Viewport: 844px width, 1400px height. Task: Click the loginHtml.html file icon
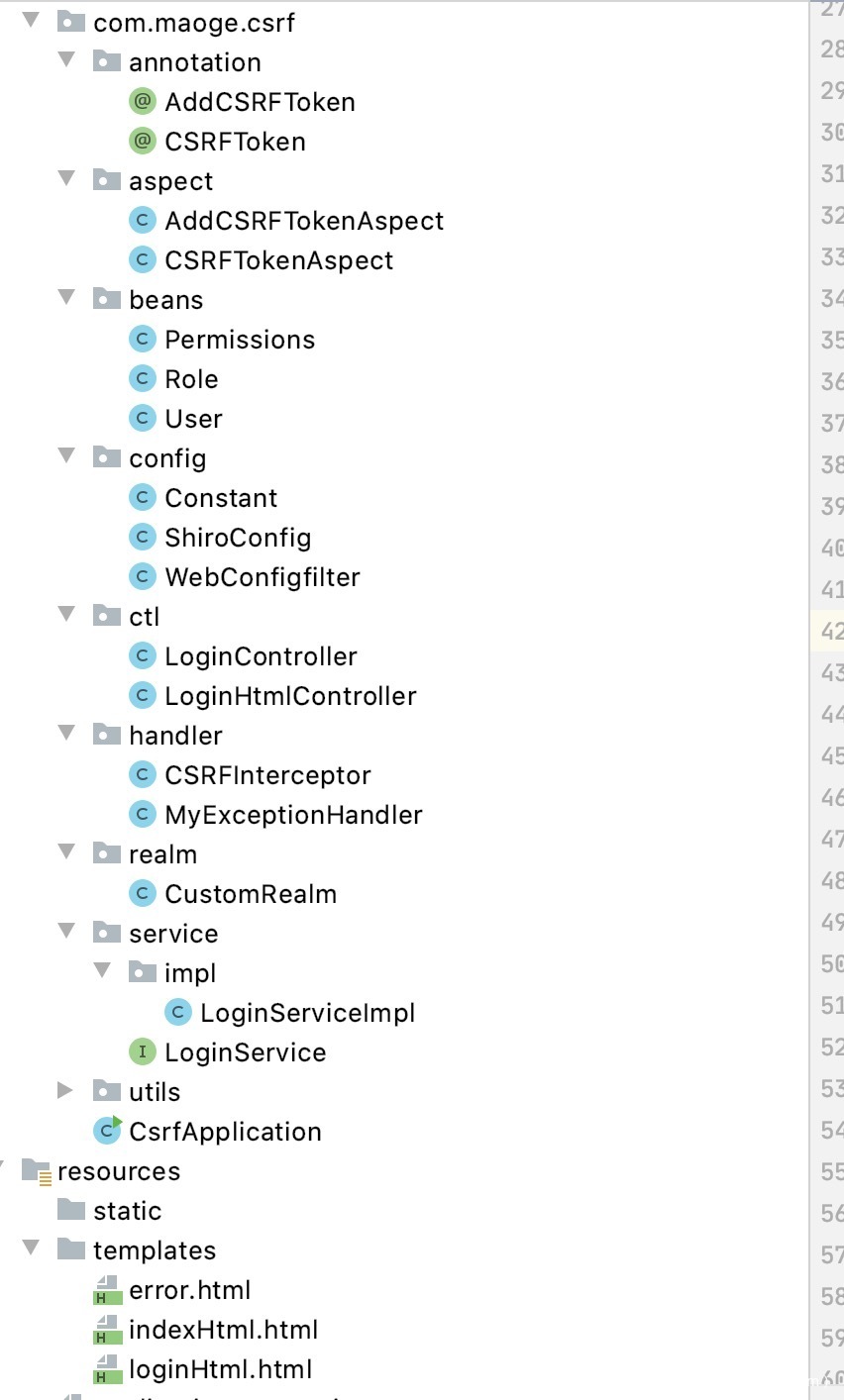[x=106, y=1369]
